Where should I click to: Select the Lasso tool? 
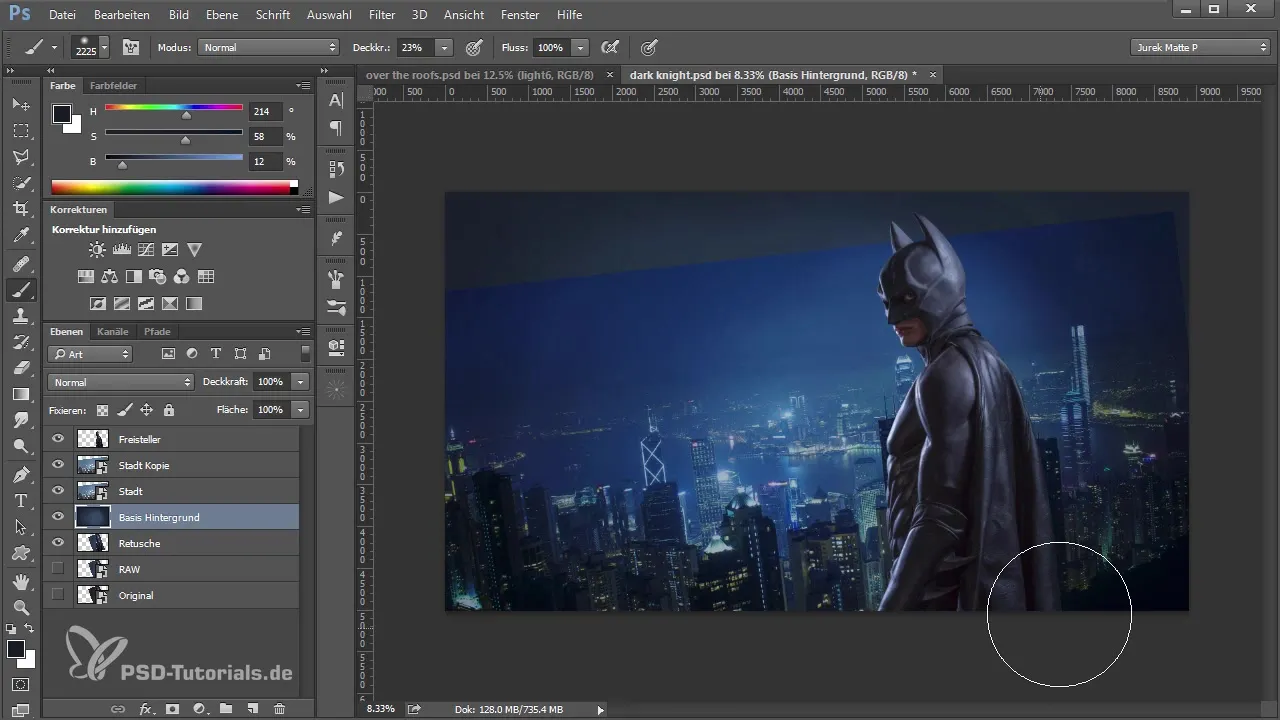pos(21,157)
